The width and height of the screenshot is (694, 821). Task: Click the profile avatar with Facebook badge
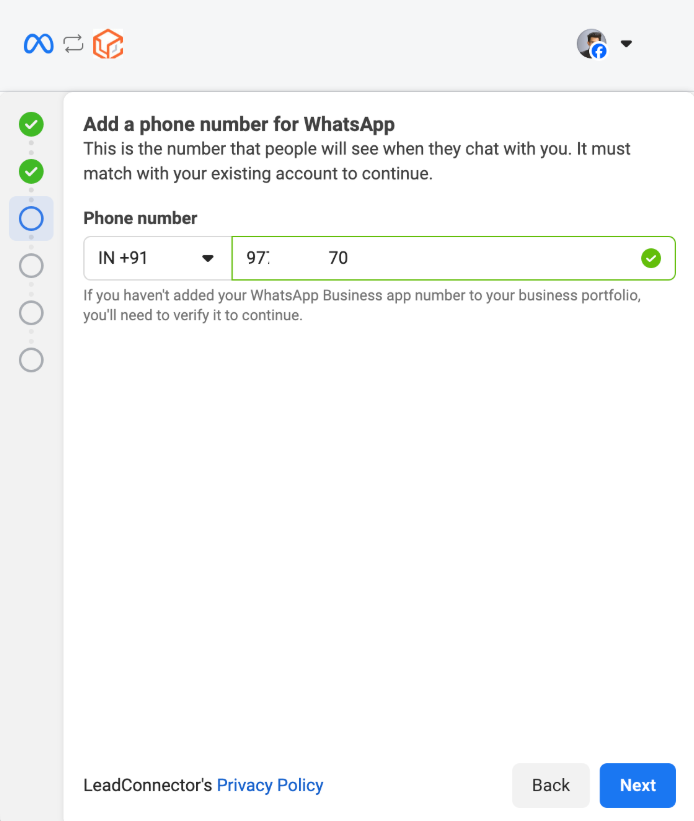tap(592, 44)
